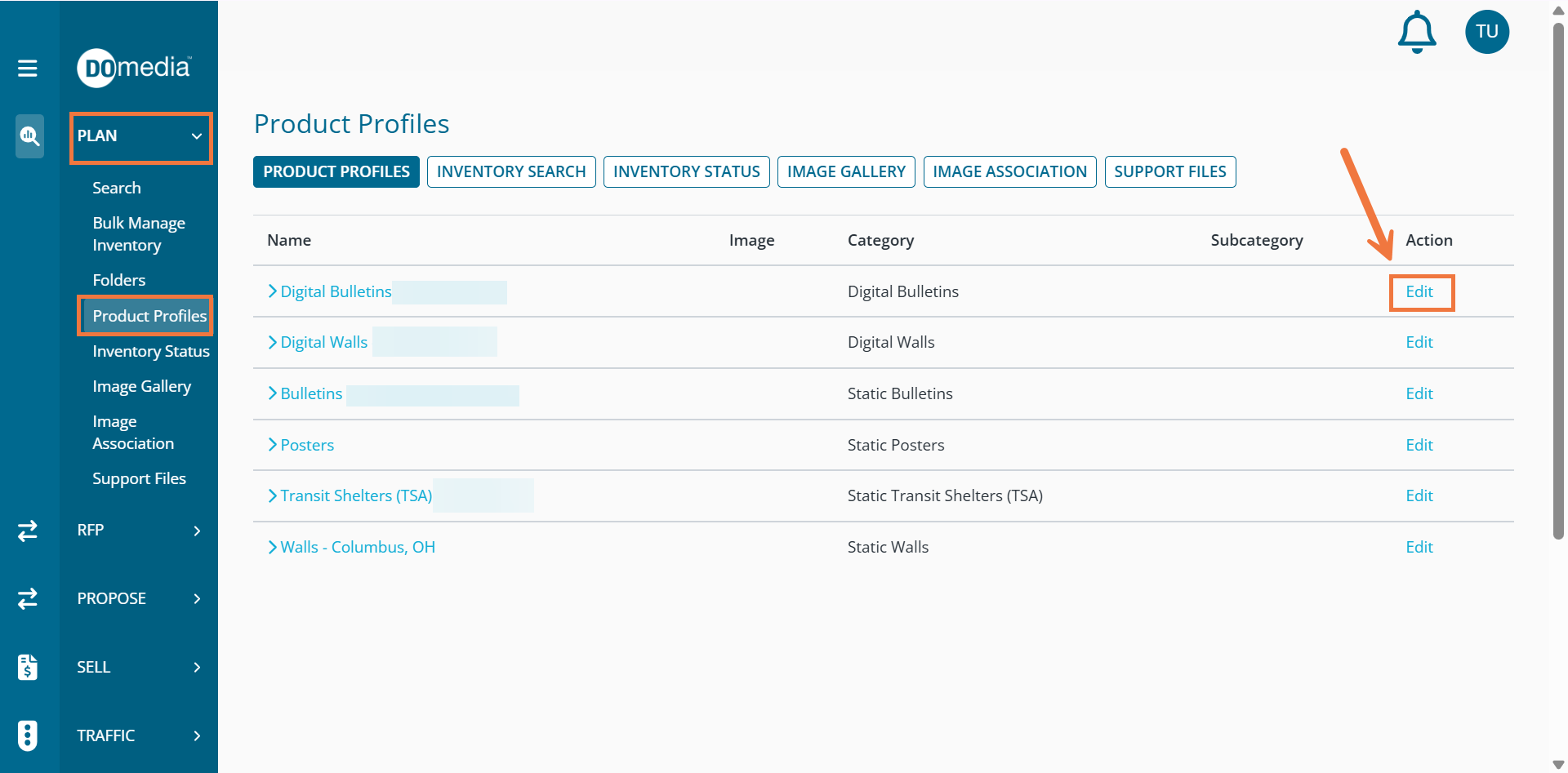1568x773 pixels.
Task: Edit the Digital Walls profile
Action: tap(1419, 343)
